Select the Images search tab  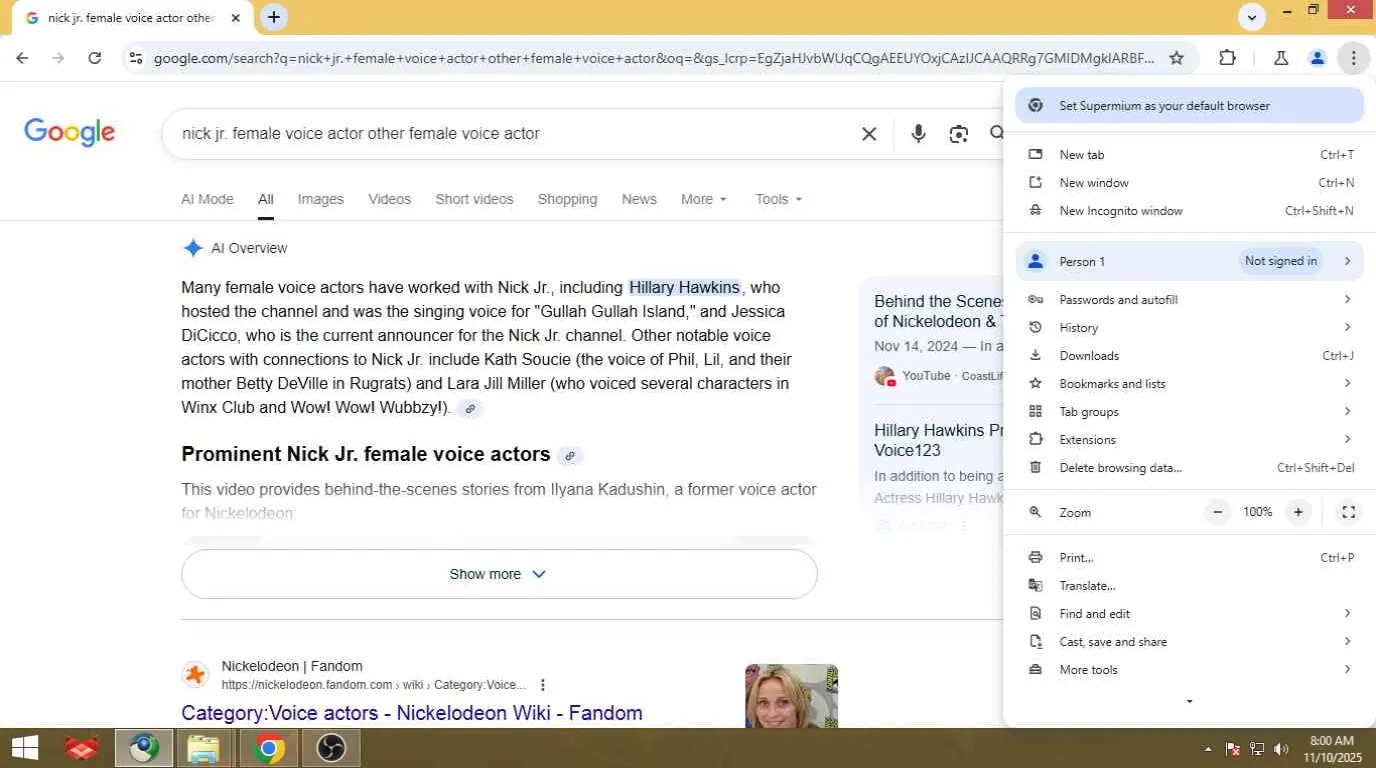pyautogui.click(x=321, y=199)
